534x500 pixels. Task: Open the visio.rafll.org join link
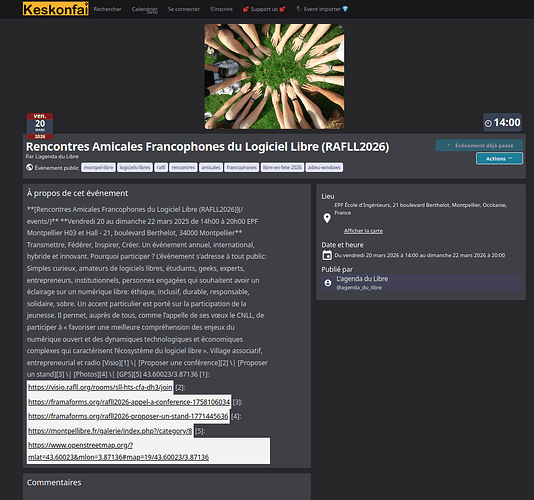[x=100, y=387]
